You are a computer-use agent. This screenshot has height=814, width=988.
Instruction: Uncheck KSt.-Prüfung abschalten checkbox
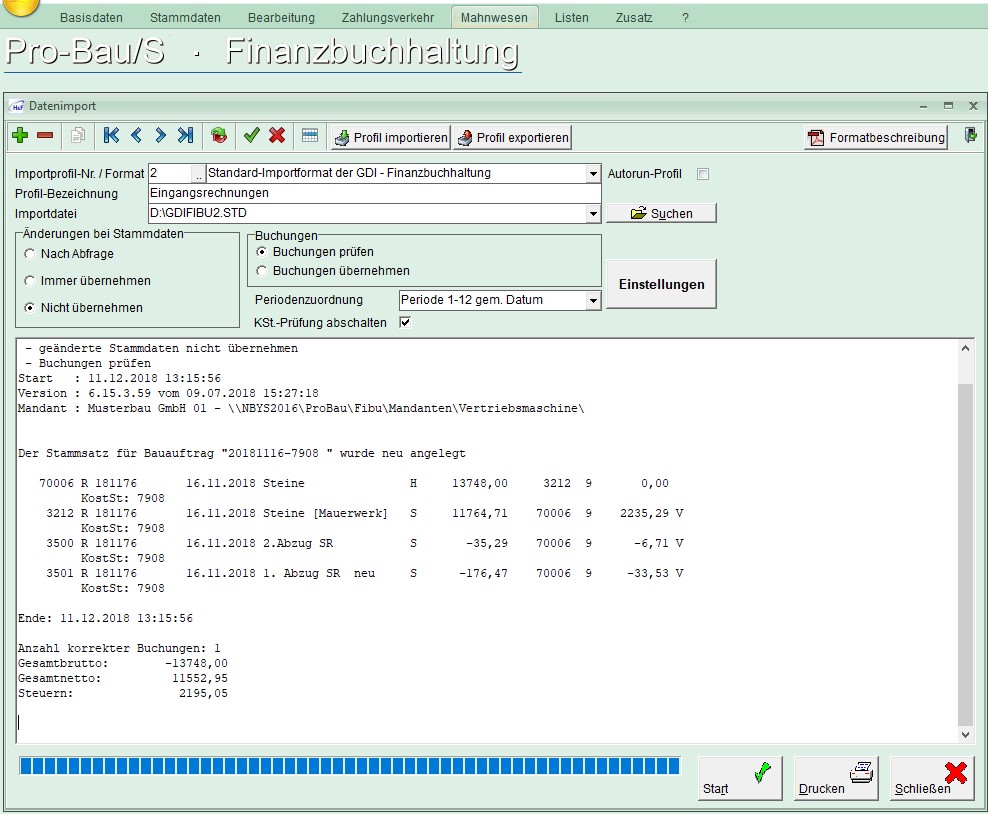[405, 322]
